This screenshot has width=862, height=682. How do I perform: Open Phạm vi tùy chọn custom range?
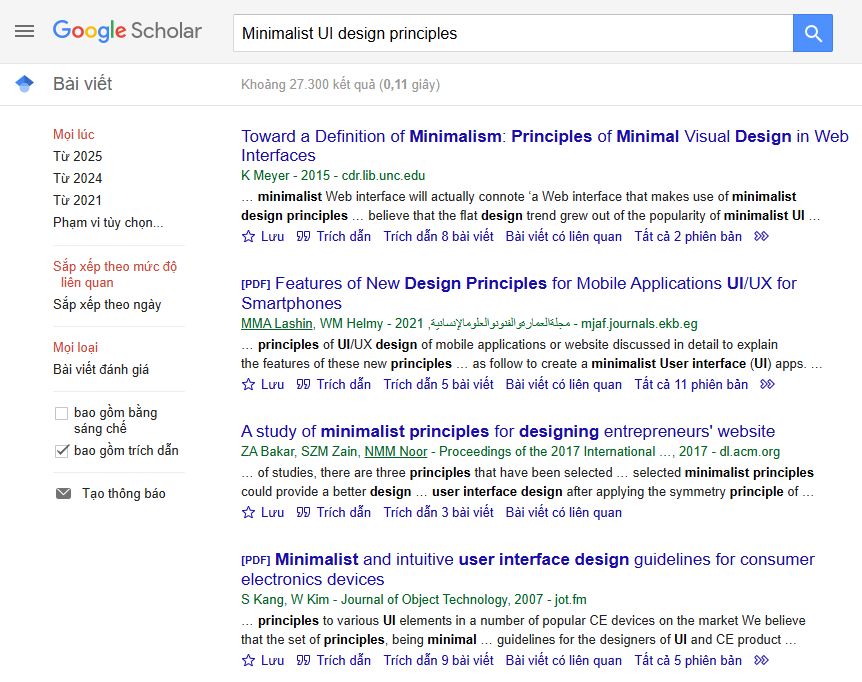[x=108, y=222]
